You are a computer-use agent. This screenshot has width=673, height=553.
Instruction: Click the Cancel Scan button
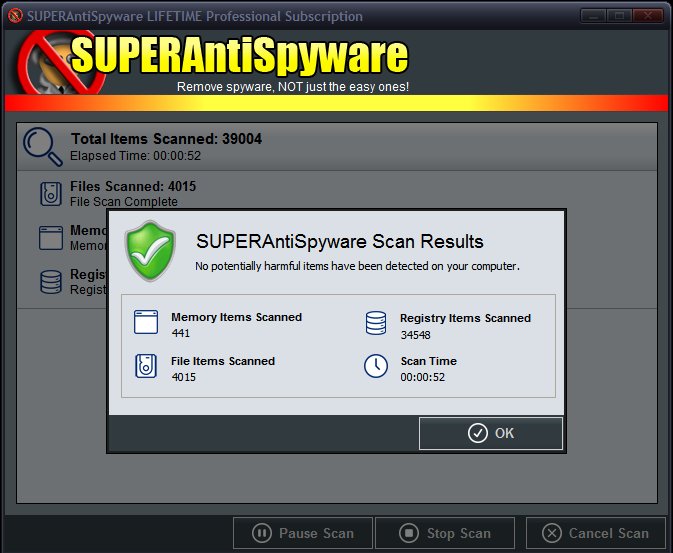point(596,533)
